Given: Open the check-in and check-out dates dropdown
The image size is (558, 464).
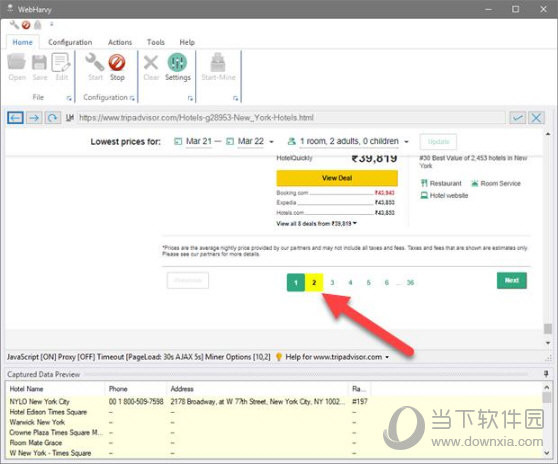Looking at the screenshot, I should click(272, 142).
